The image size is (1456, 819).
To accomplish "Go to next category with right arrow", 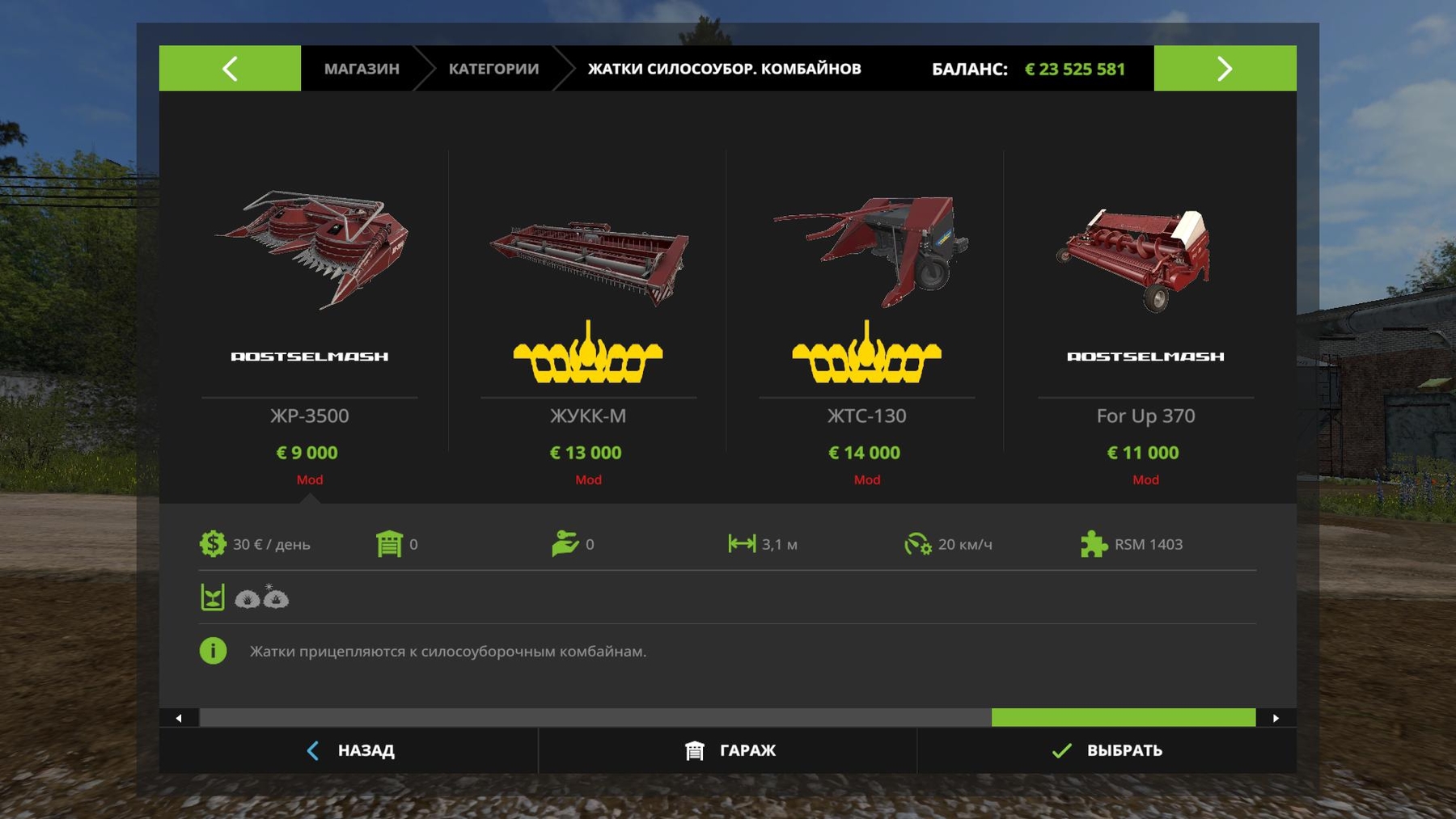I will point(1225,69).
